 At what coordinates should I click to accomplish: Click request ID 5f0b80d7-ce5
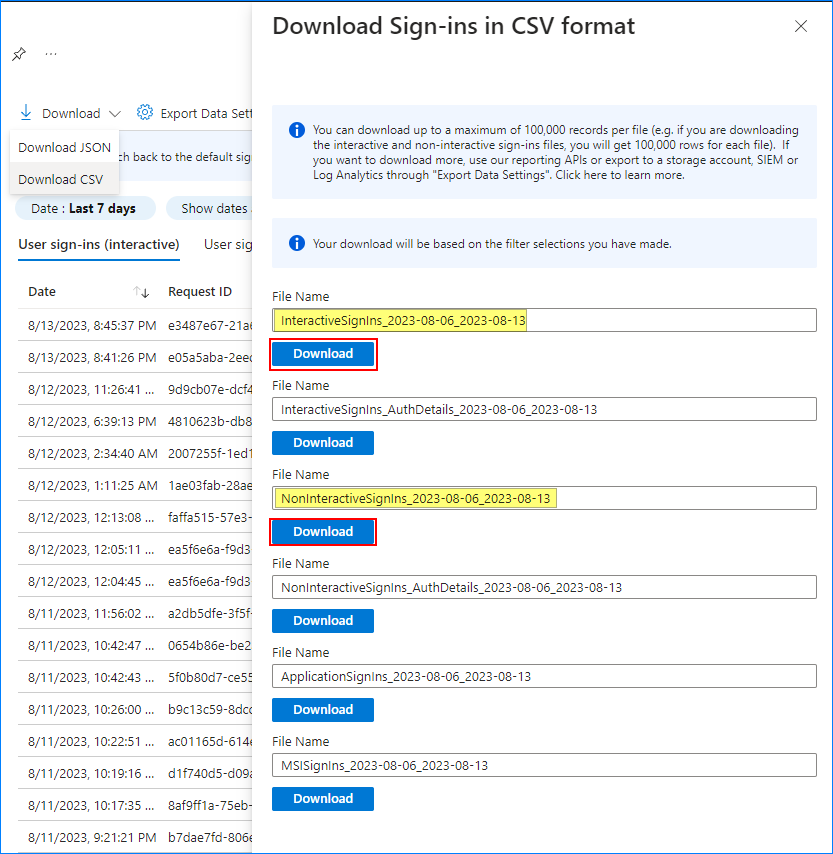pyautogui.click(x=210, y=678)
